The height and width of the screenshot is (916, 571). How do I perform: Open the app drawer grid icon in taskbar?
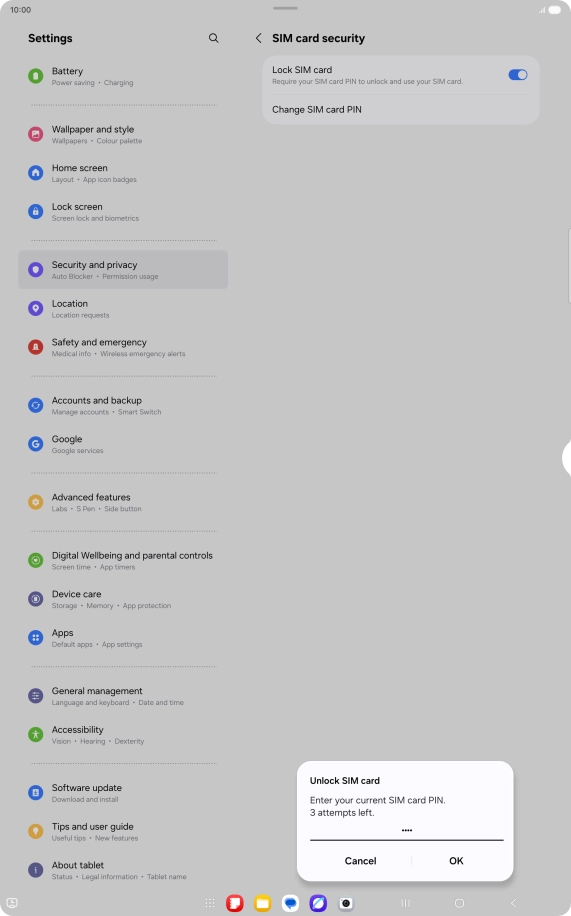point(210,903)
